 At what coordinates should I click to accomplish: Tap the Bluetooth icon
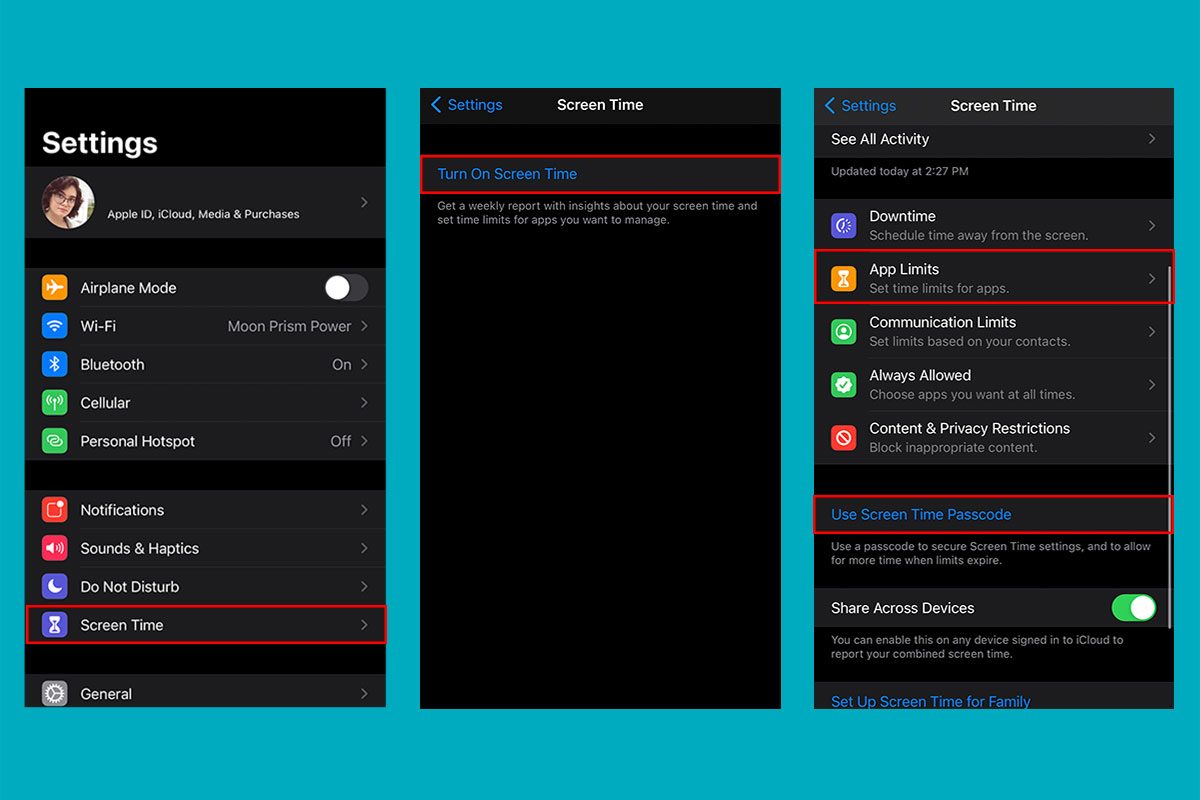pyautogui.click(x=56, y=364)
